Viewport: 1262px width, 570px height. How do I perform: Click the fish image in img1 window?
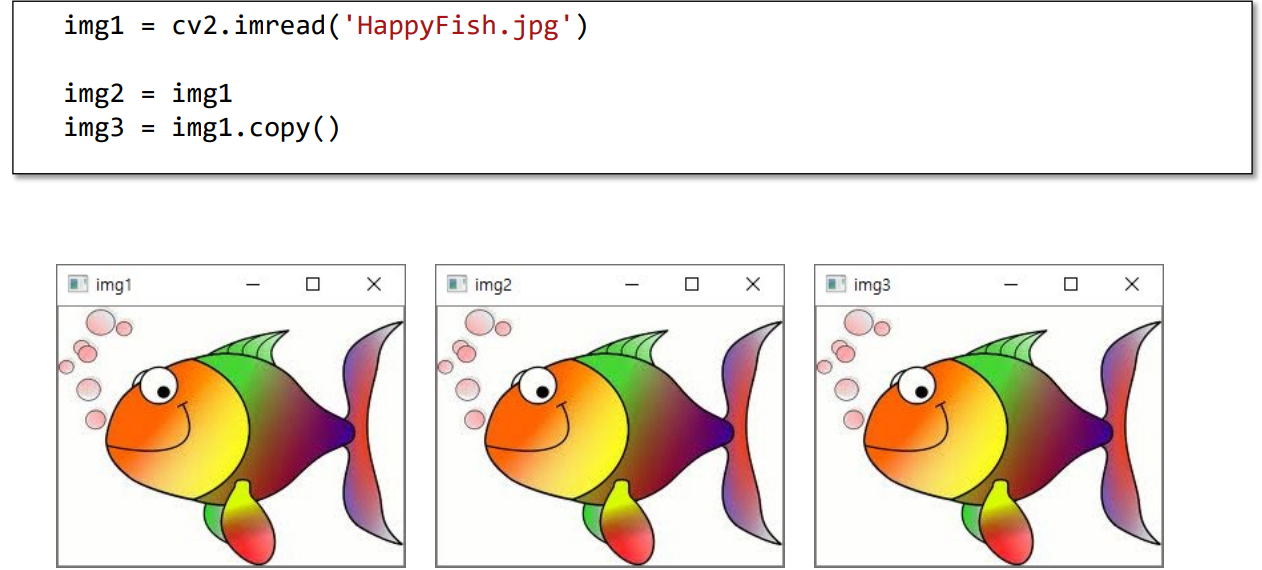coord(231,436)
